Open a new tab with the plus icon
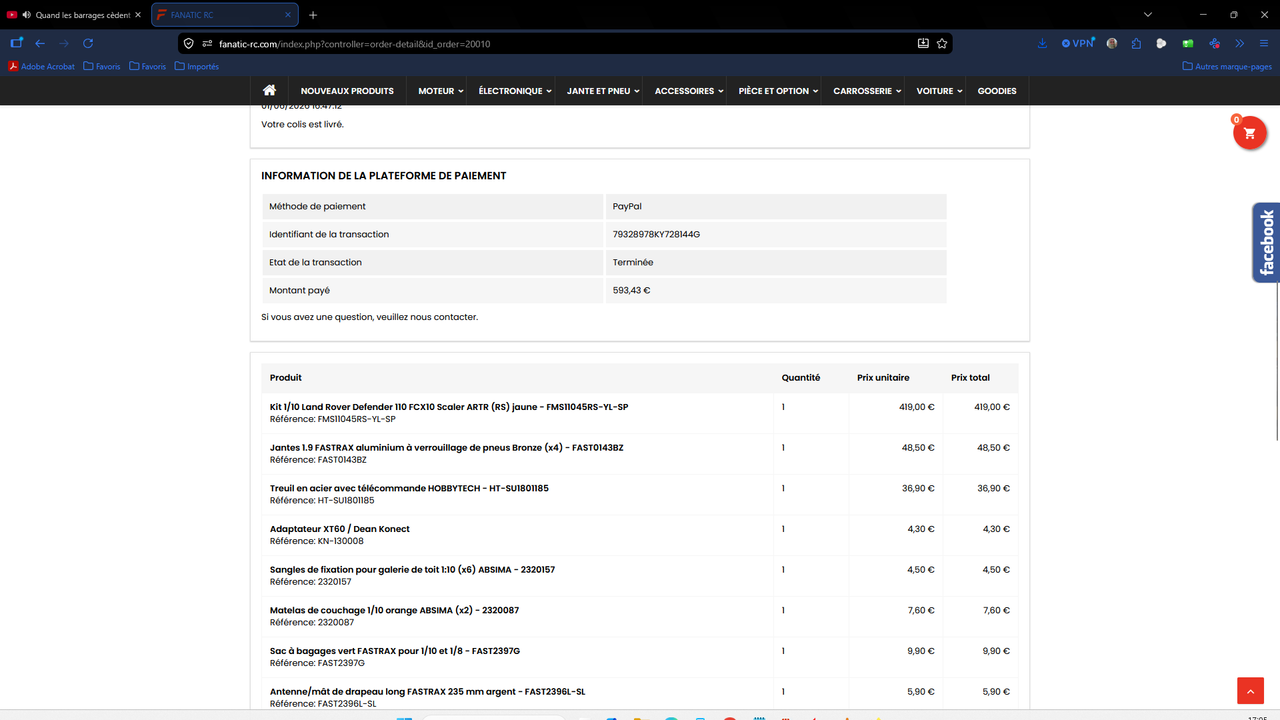 coord(313,15)
